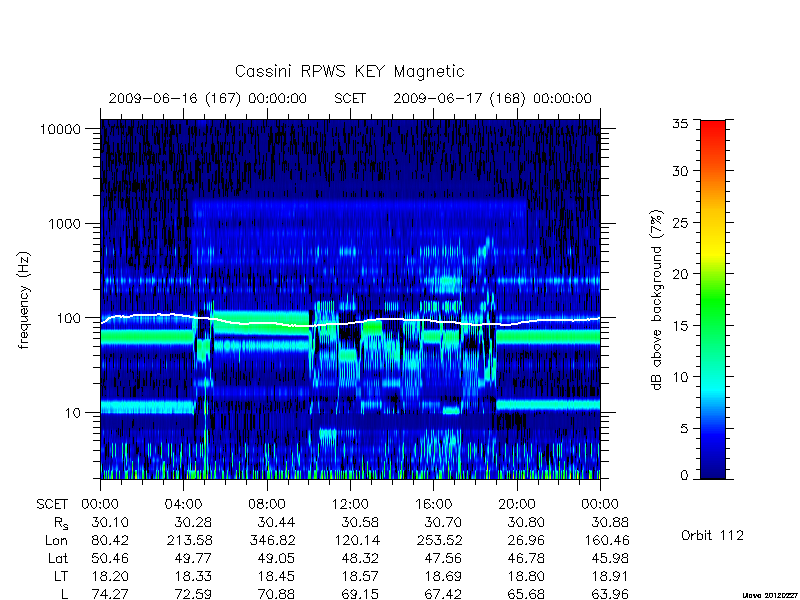Viewport: 800px width, 600px height.
Task: Click the L value 74.27
Action: click(110, 594)
